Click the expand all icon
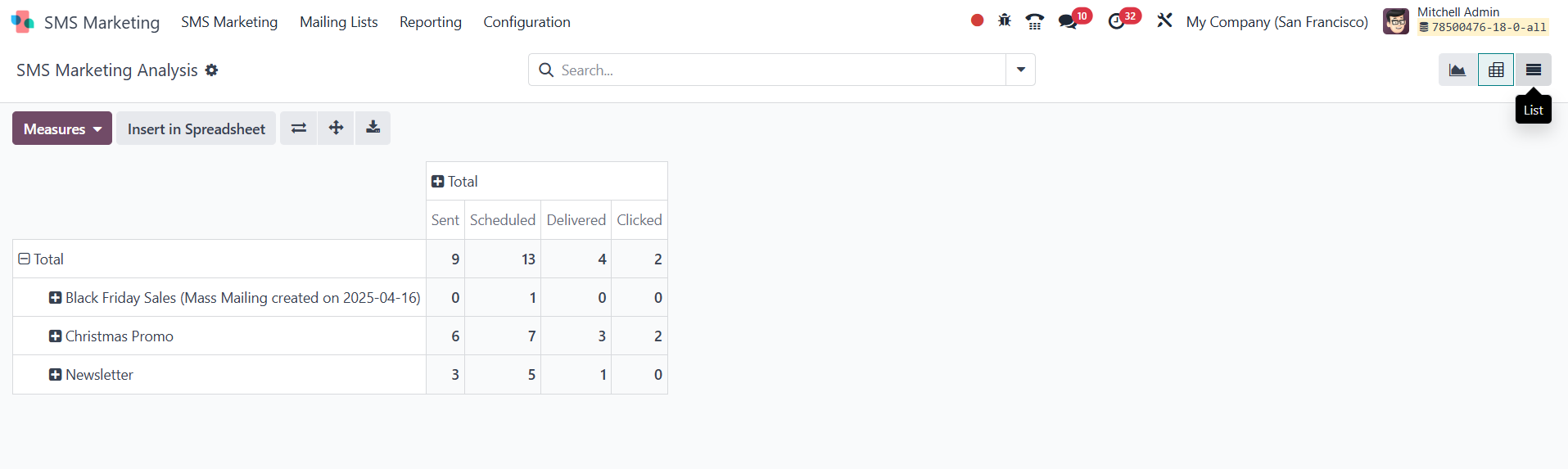1568x469 pixels. 336,128
